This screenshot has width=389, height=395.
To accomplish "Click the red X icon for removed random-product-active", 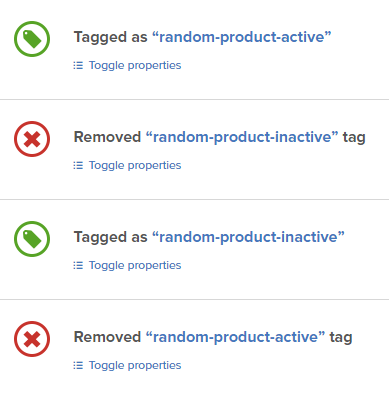I will (x=32, y=339).
